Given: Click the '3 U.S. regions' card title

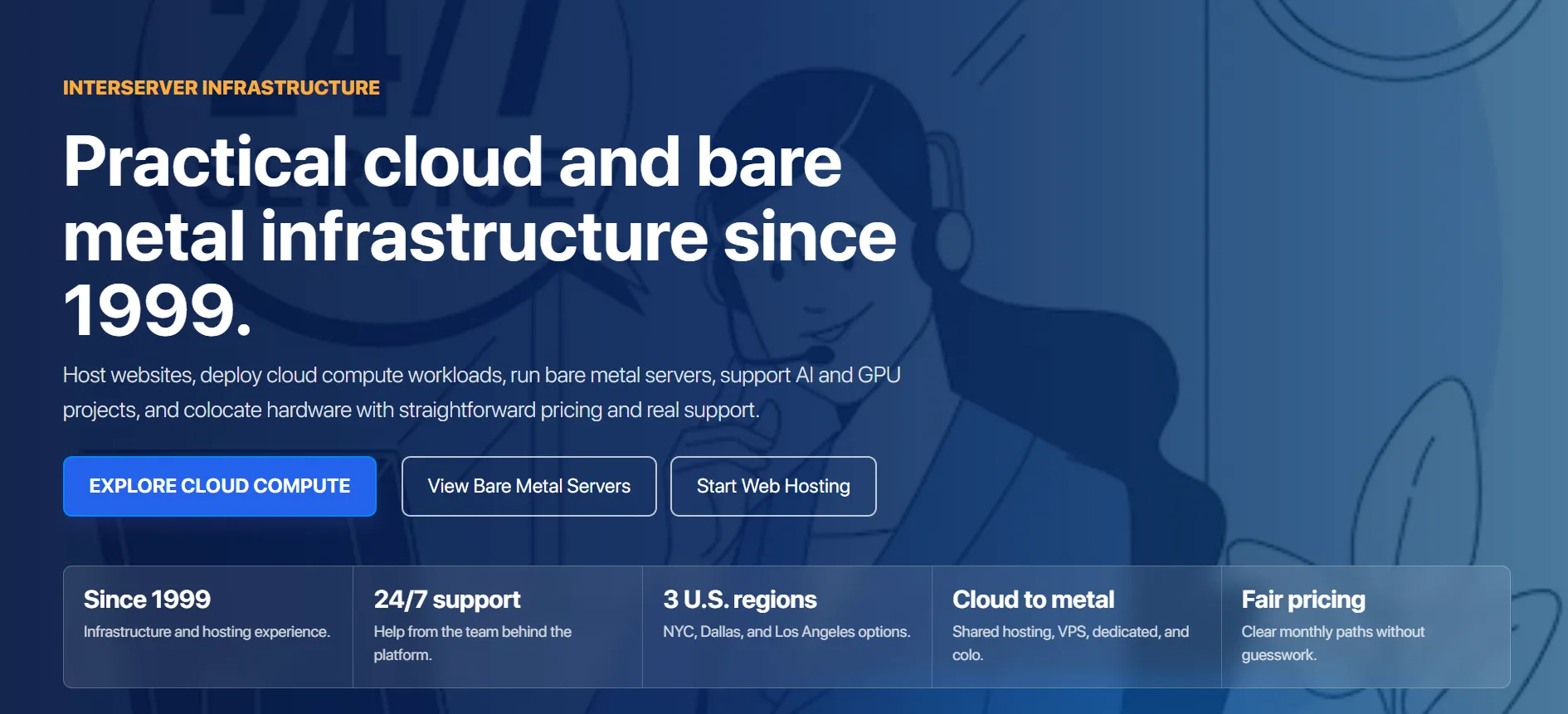Looking at the screenshot, I should [740, 599].
